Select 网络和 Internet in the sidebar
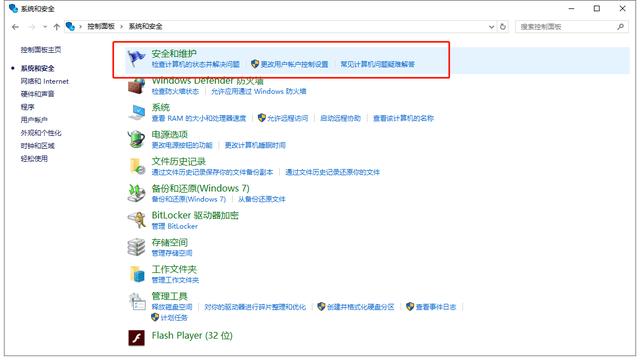The image size is (640, 360). 45,81
